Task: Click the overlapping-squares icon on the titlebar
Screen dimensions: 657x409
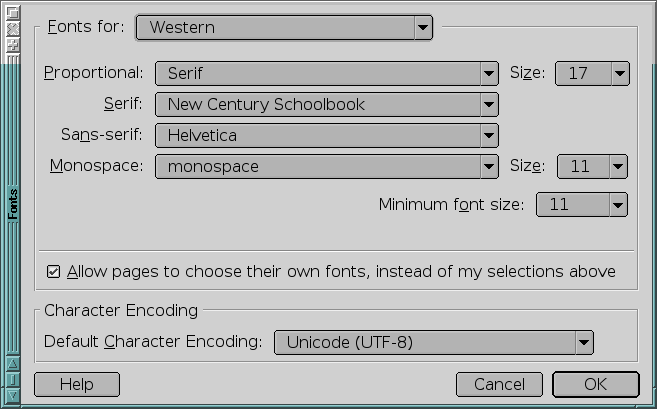Action: pyautogui.click(x=13, y=13)
